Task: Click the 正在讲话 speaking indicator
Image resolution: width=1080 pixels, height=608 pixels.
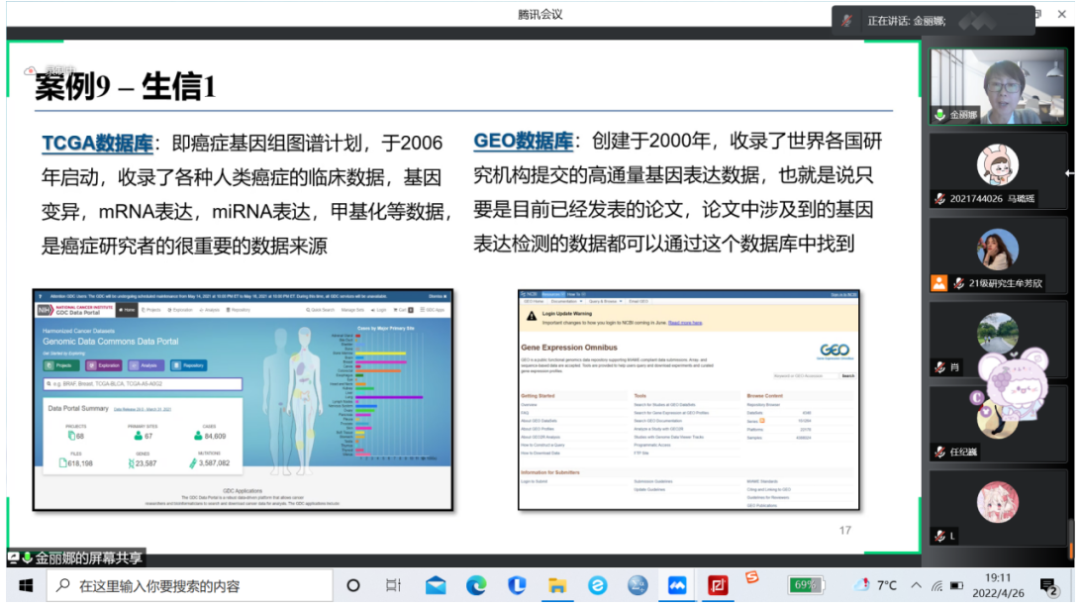Action: pos(933,21)
